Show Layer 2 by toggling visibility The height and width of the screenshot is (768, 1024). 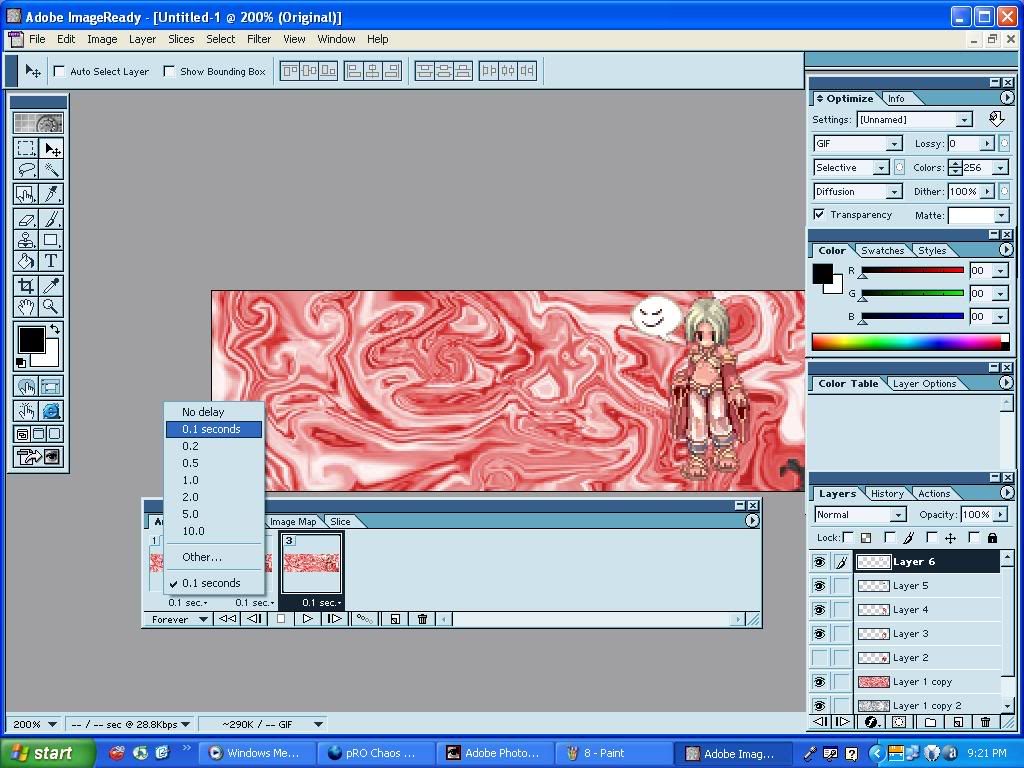(x=819, y=658)
